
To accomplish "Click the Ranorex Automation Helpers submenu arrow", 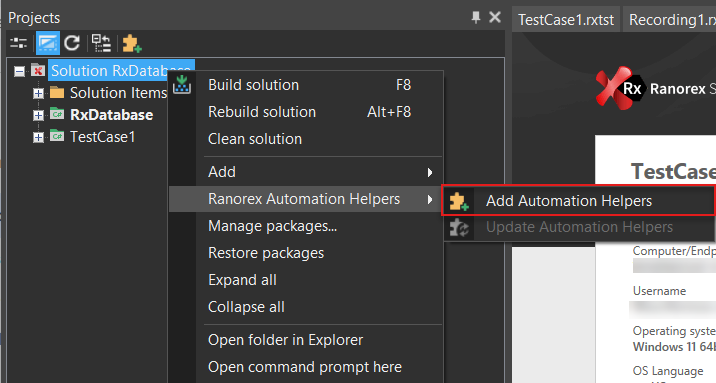I will 430,199.
